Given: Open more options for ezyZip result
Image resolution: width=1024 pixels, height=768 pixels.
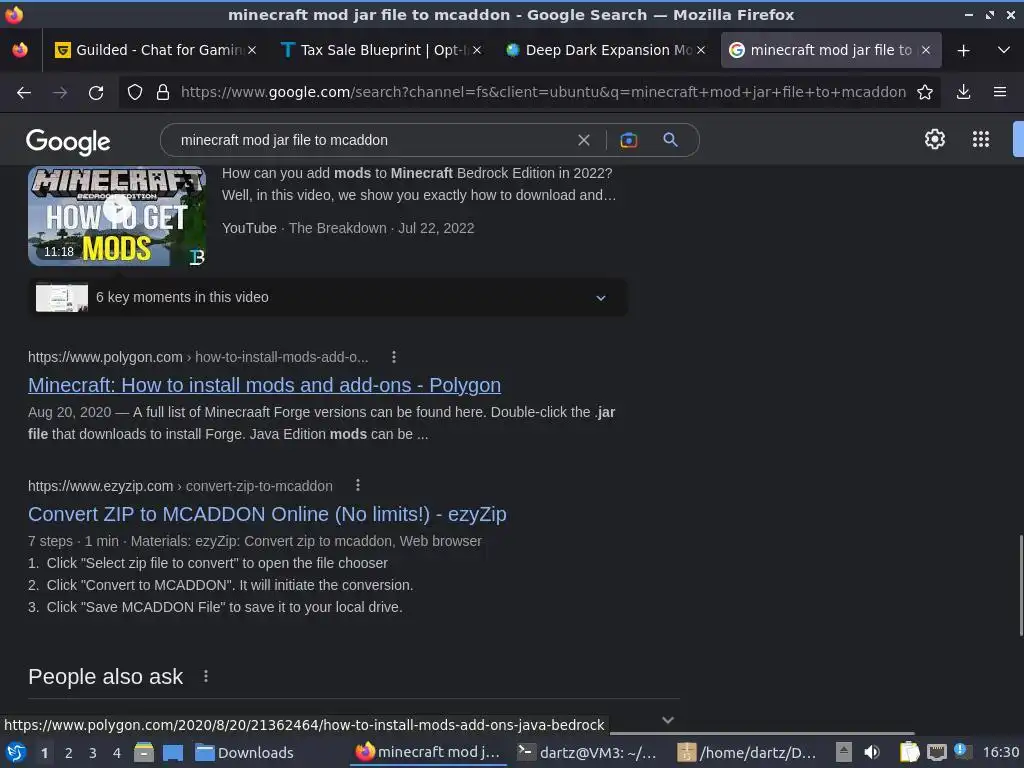Looking at the screenshot, I should point(357,485).
